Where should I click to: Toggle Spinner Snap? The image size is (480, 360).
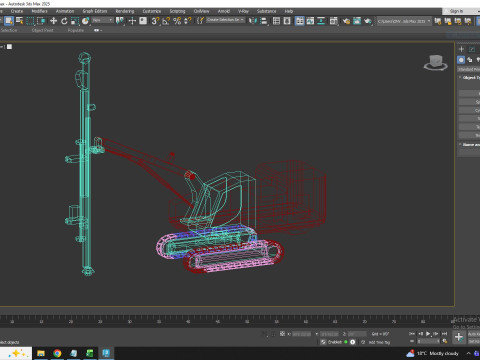(188, 21)
